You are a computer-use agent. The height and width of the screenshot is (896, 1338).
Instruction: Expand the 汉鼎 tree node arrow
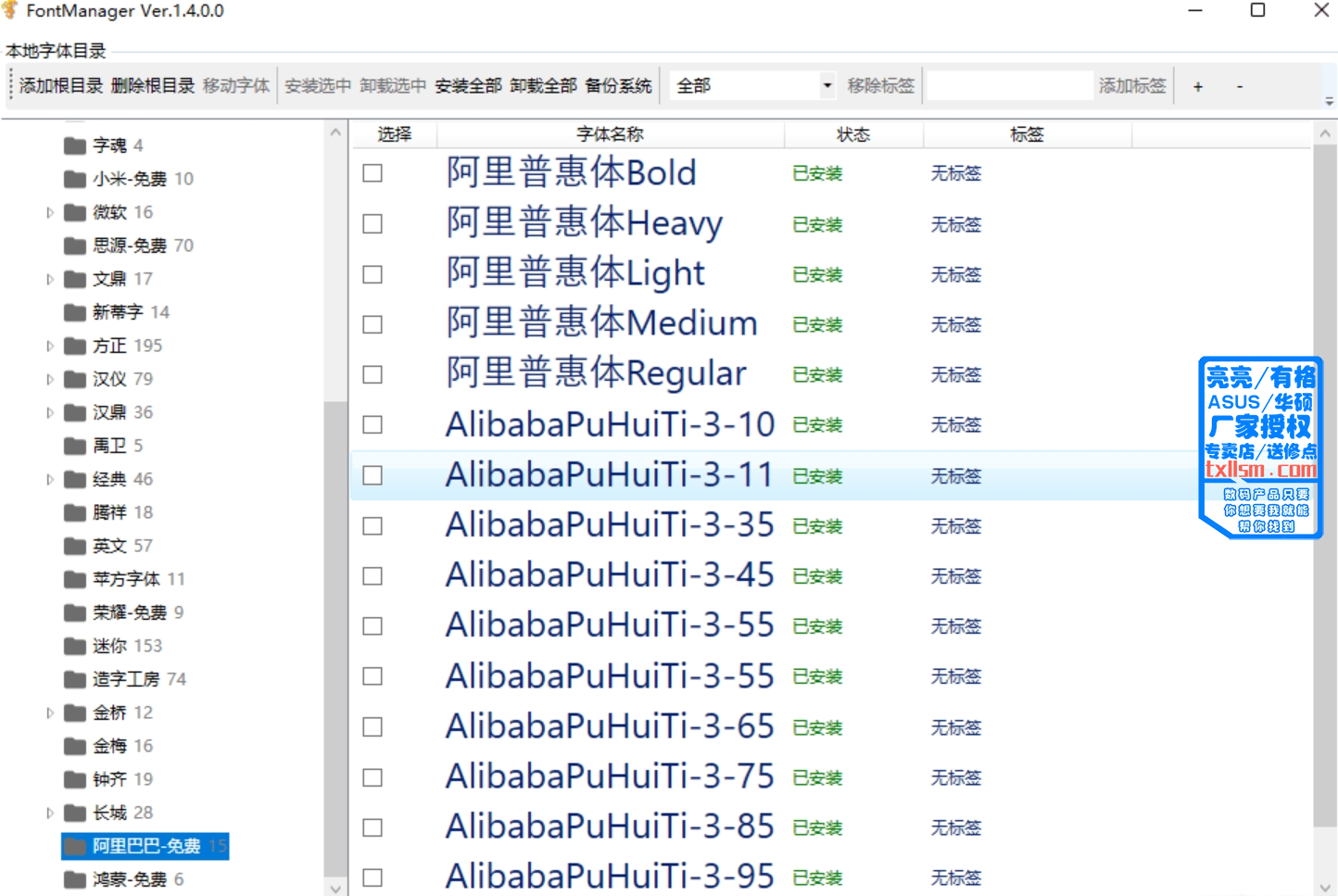point(50,412)
